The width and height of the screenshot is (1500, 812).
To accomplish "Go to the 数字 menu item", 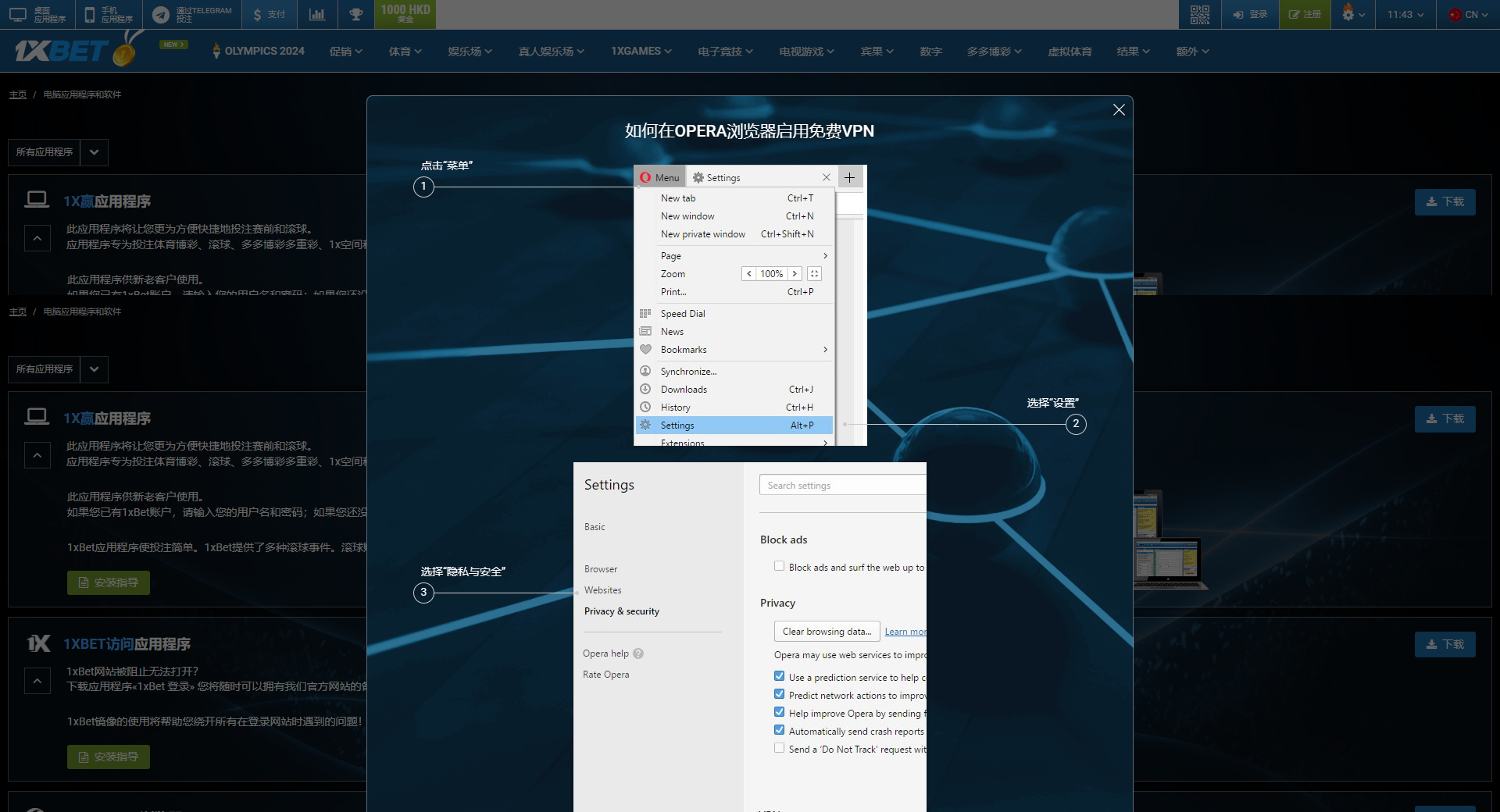I will pyautogui.click(x=930, y=52).
